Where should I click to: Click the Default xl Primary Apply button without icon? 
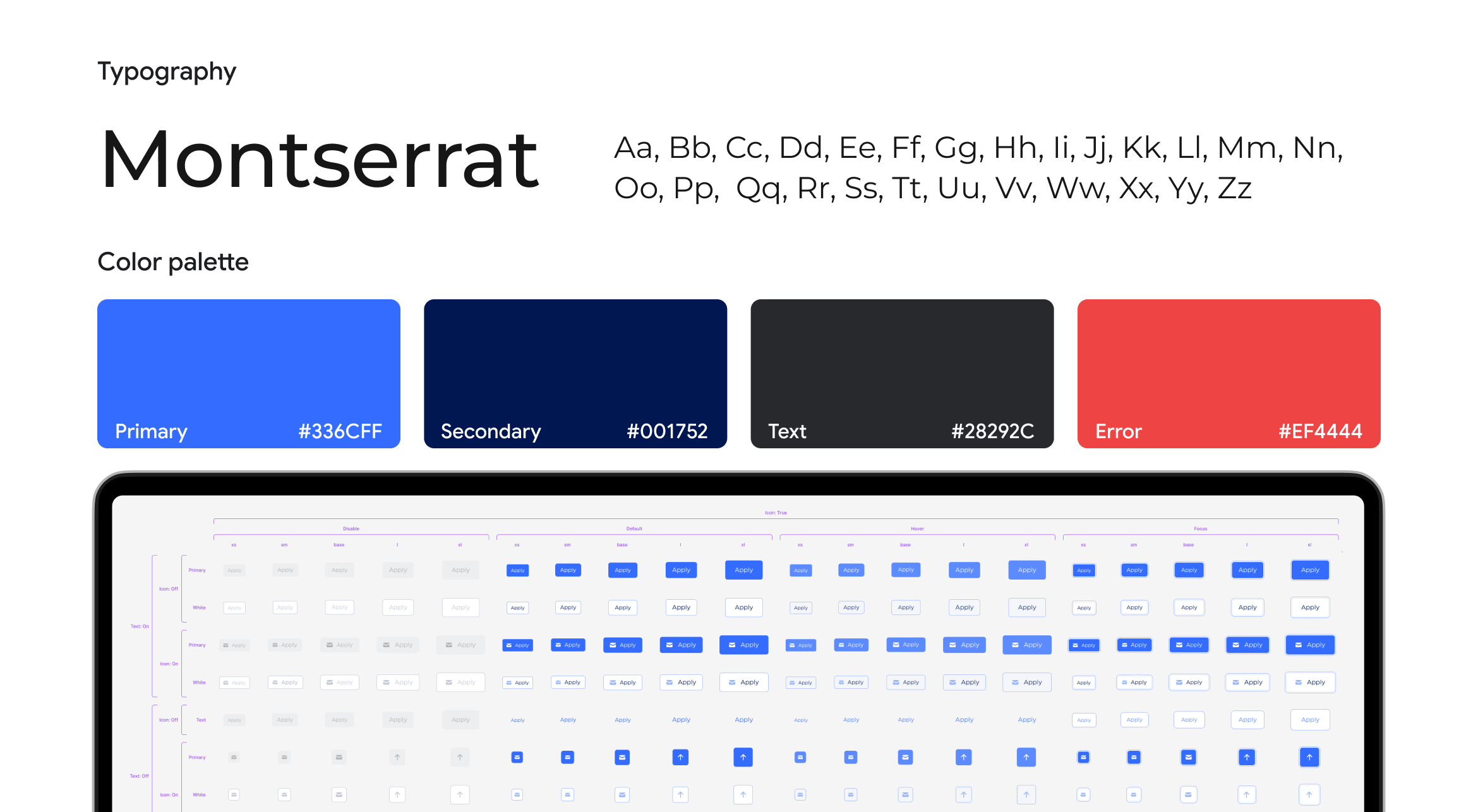(x=743, y=570)
